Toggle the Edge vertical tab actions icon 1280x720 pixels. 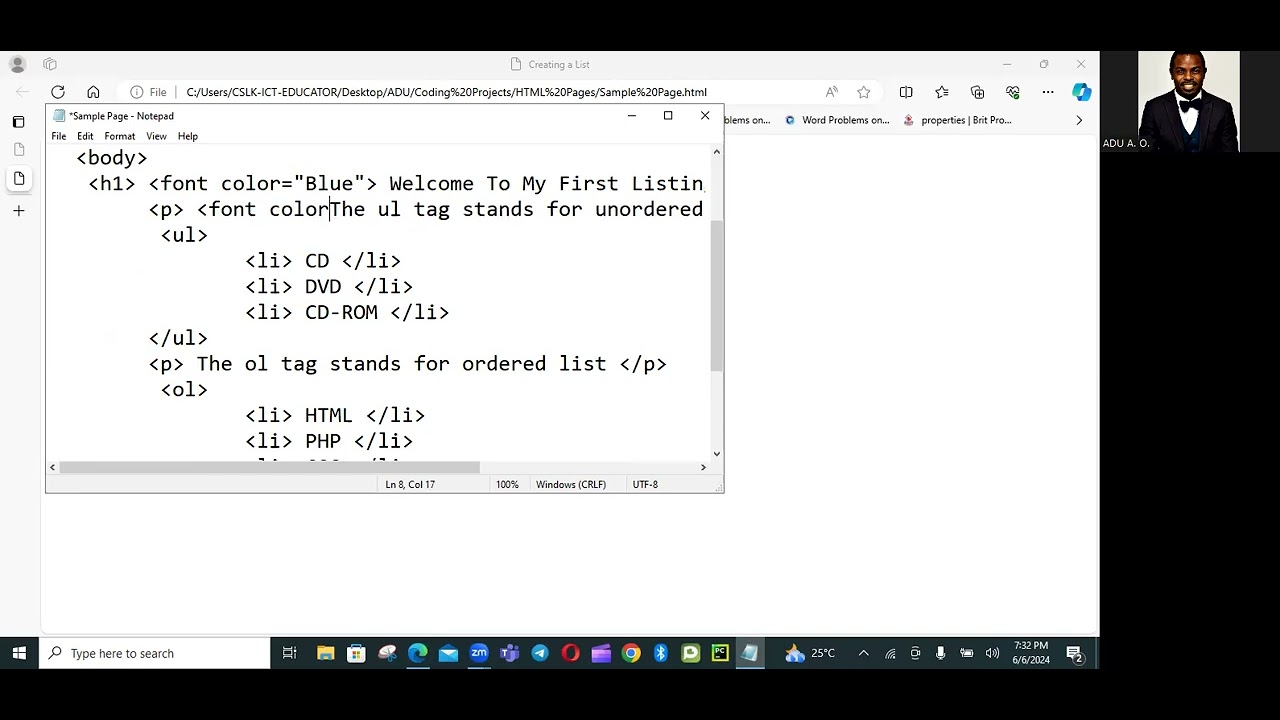click(x=18, y=122)
